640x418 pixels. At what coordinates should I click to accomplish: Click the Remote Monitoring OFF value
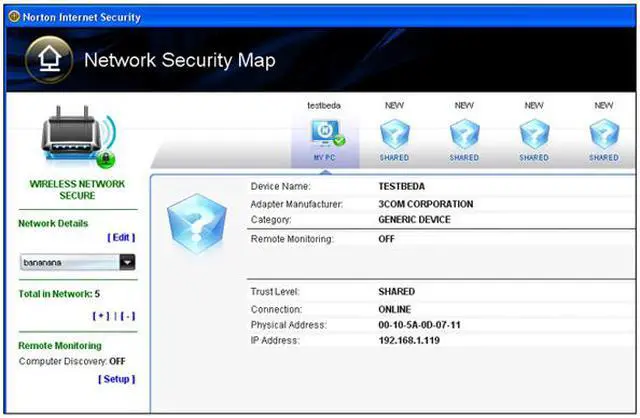tap(387, 240)
